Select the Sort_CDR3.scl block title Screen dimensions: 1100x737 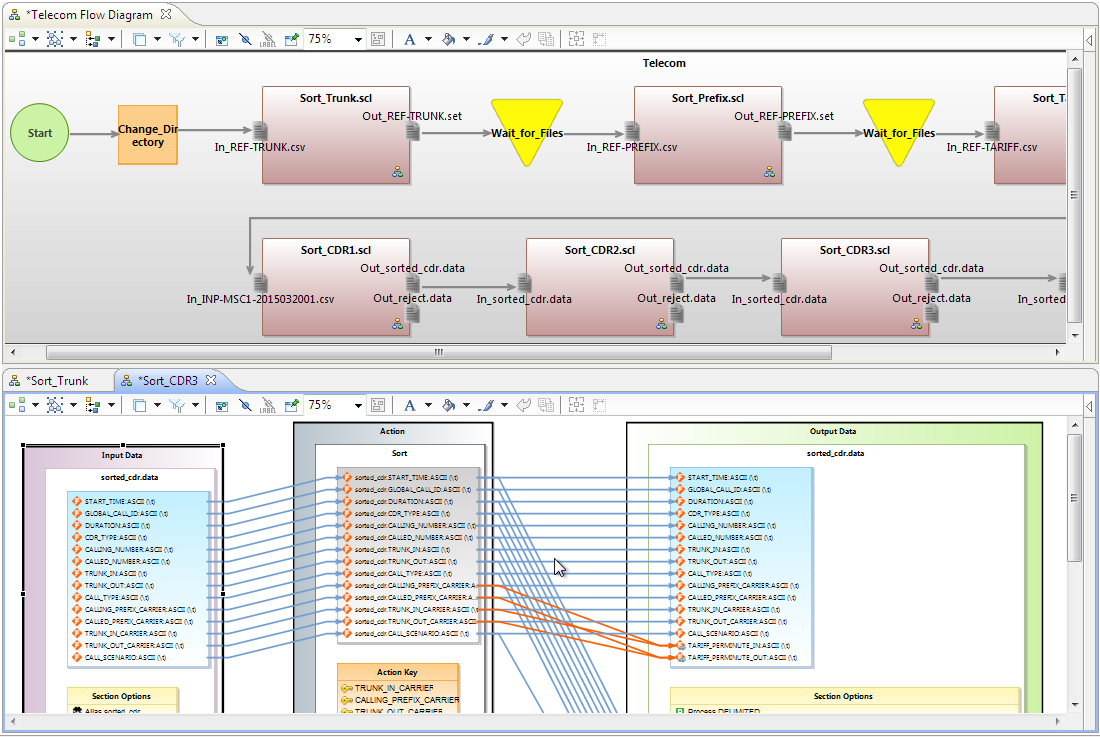coord(855,250)
